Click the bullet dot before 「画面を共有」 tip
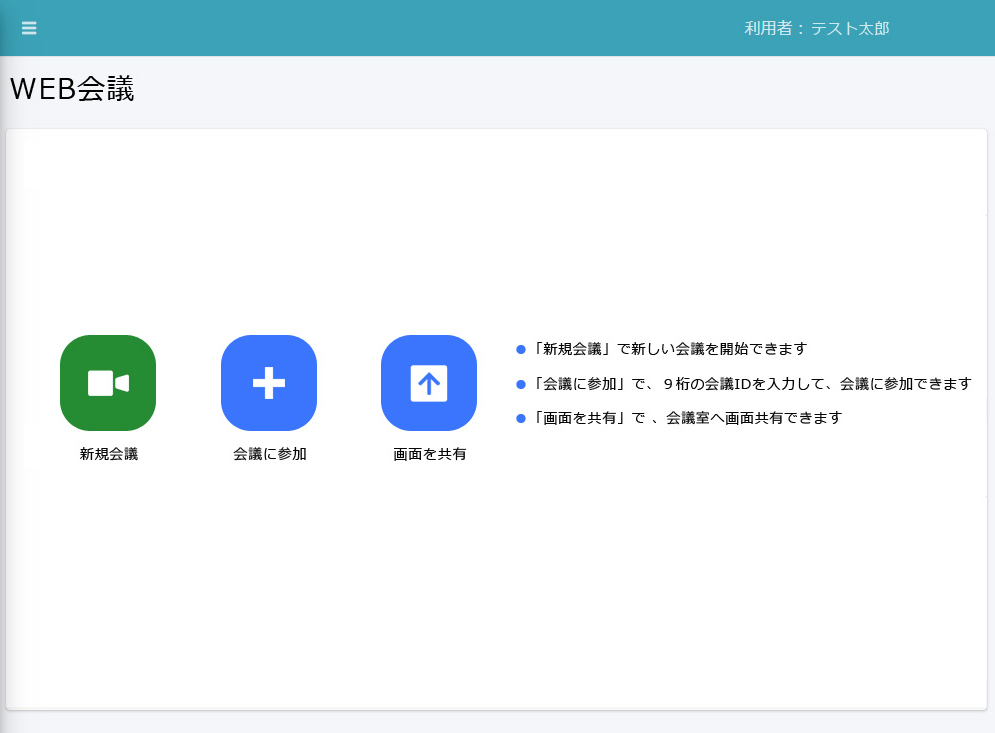 (520, 418)
